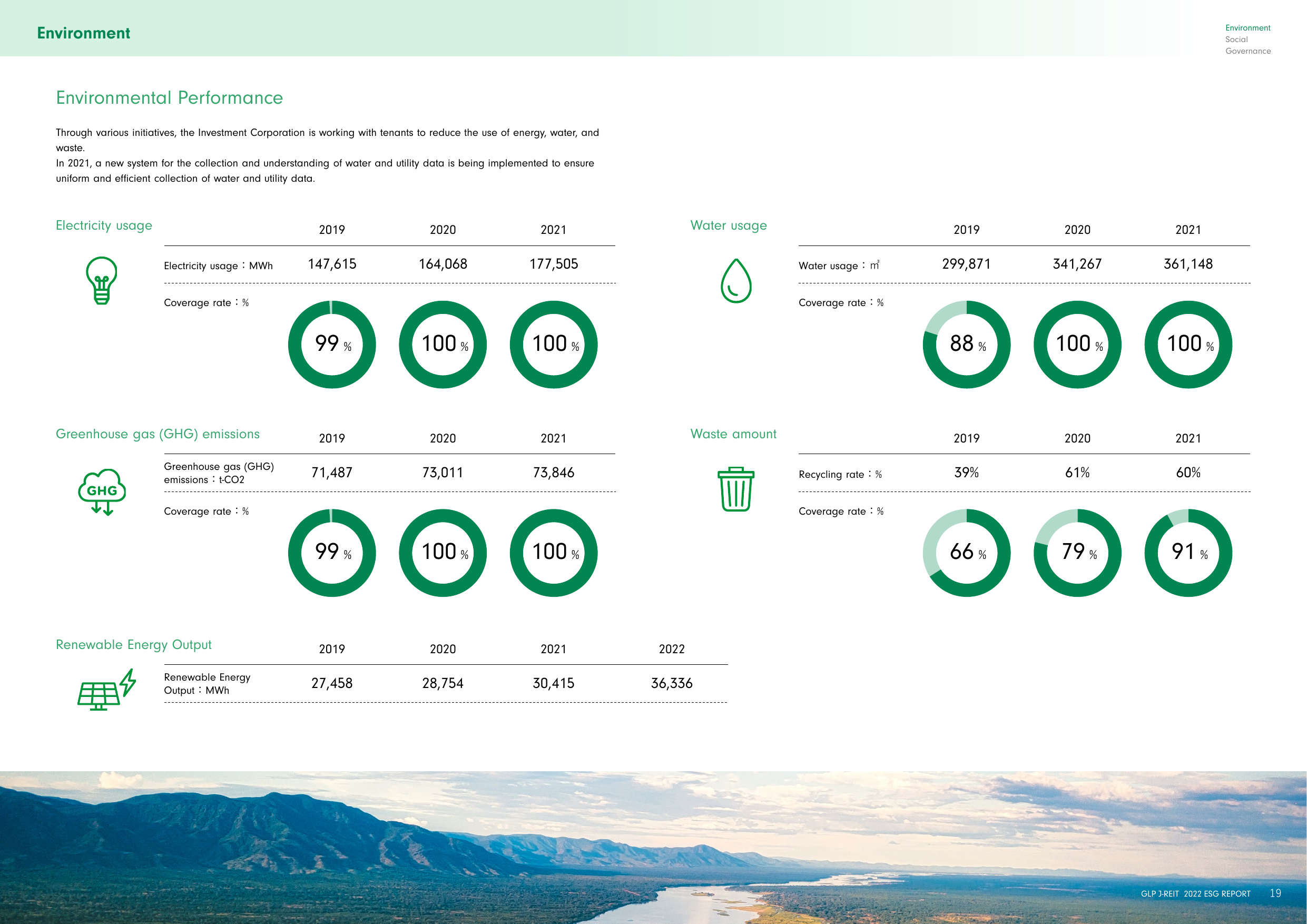Click the Recycling rate row label
The image size is (1307, 924).
pyautogui.click(x=840, y=474)
